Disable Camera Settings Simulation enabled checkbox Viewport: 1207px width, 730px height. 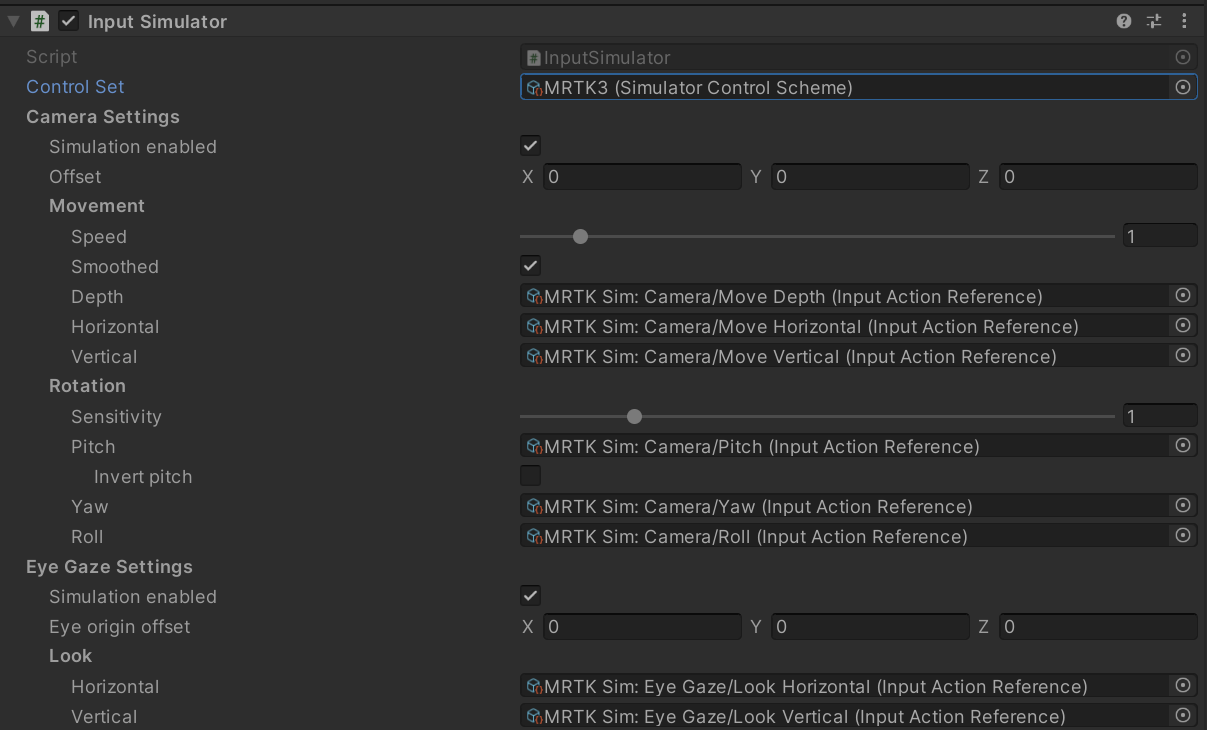click(x=531, y=146)
